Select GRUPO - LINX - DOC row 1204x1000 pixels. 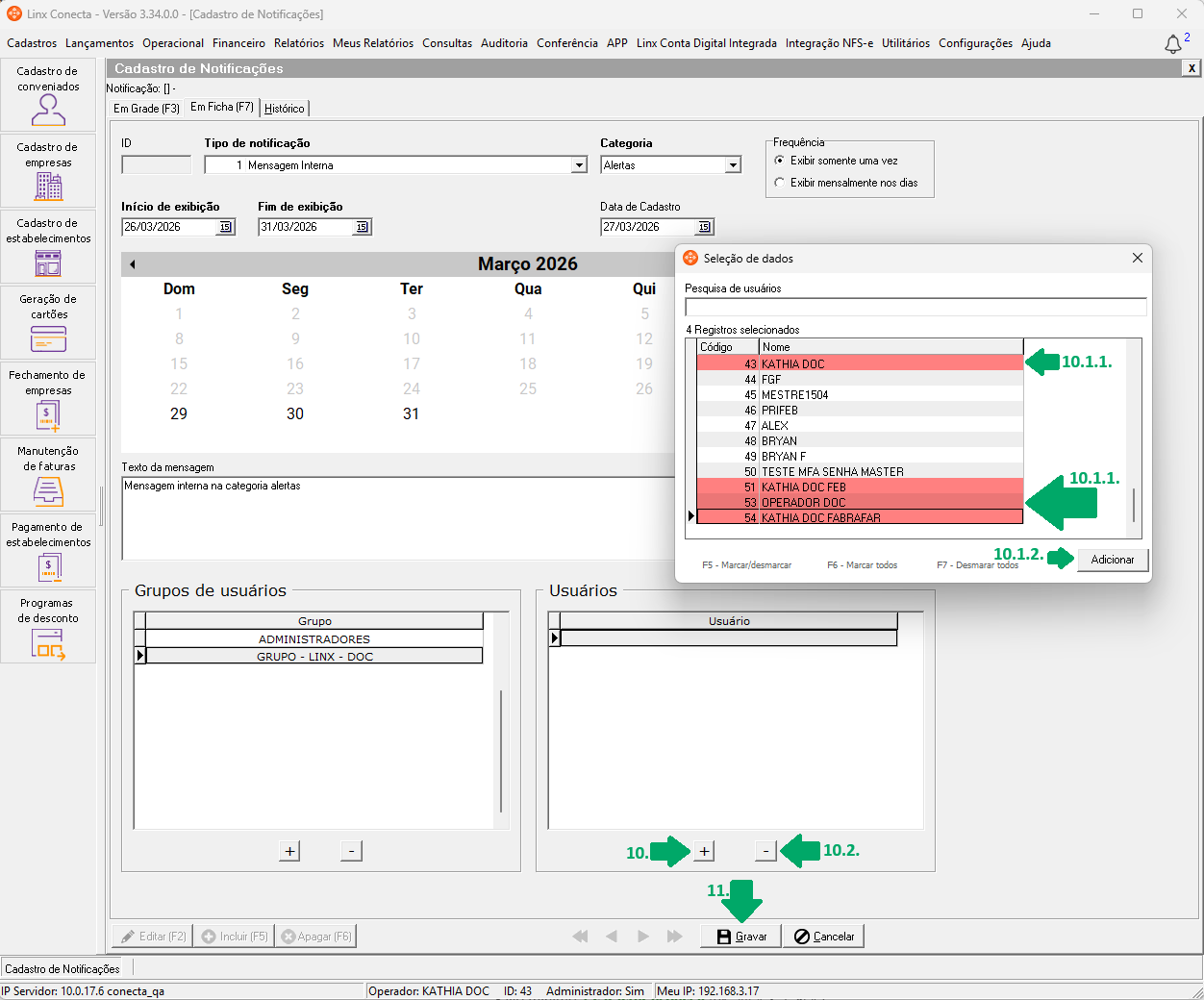[314, 657]
